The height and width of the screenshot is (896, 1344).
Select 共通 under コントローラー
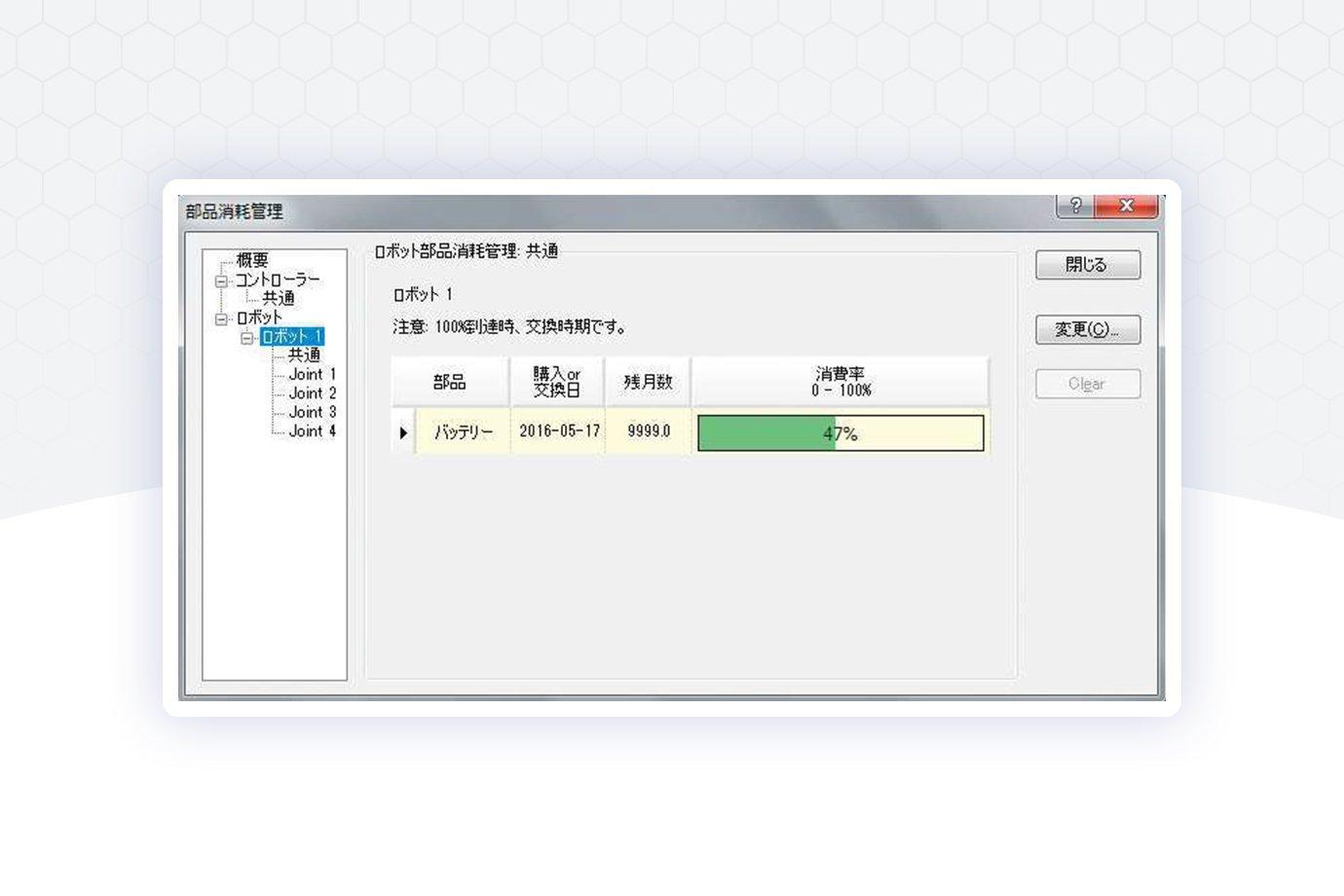coord(279,299)
